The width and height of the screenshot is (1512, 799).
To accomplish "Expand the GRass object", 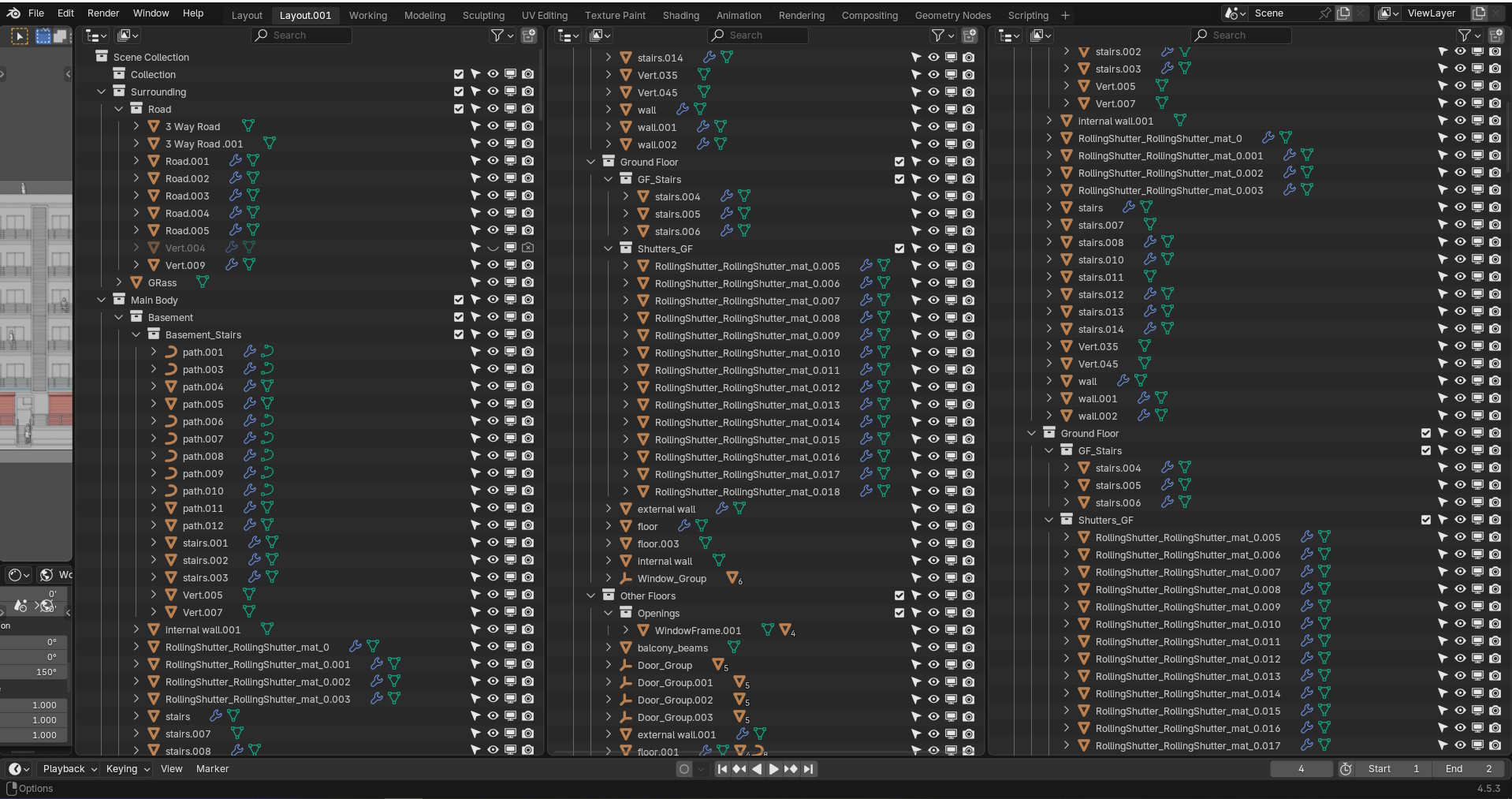I will [x=119, y=282].
